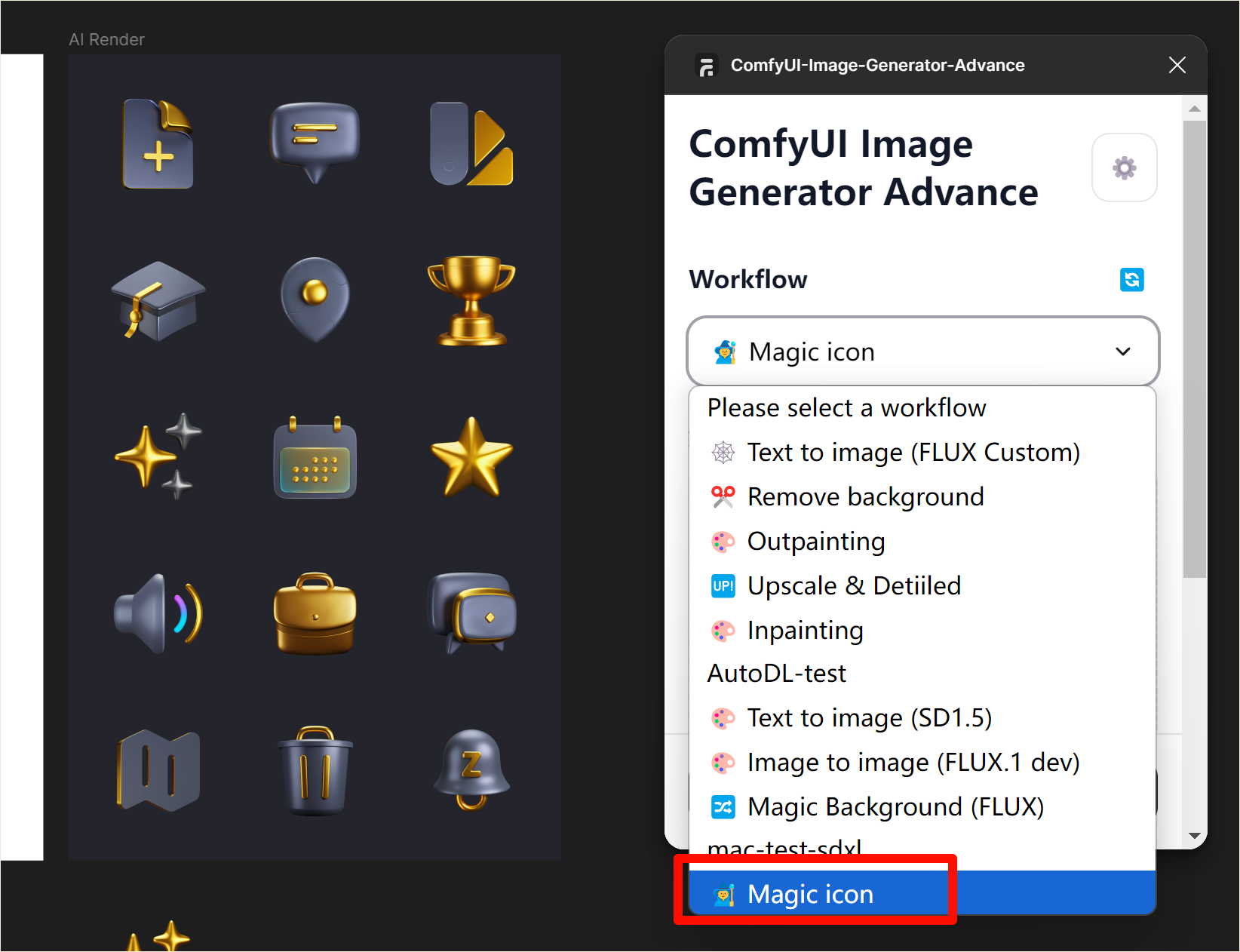
Task: Open plugin settings gear button
Action: pos(1124,167)
